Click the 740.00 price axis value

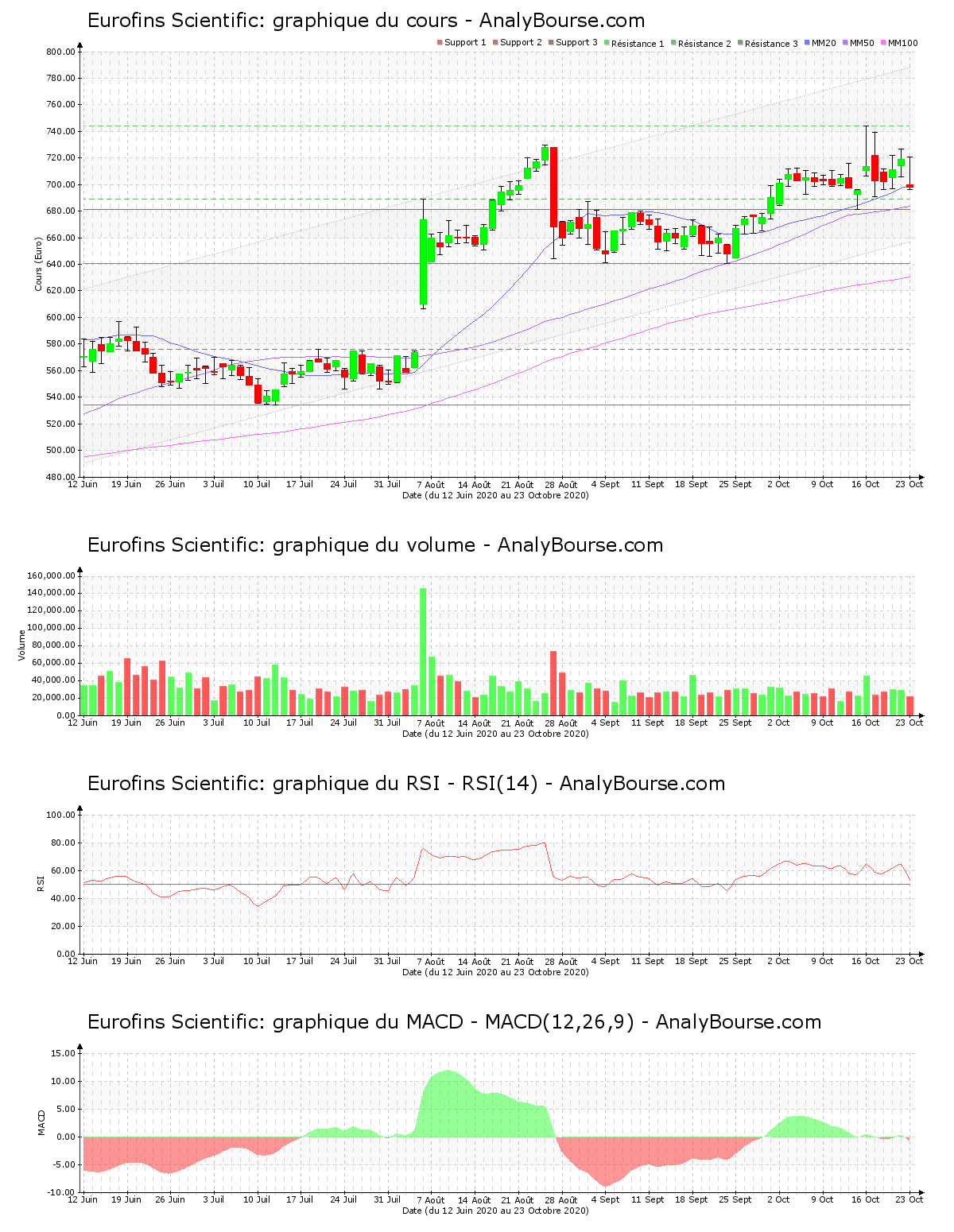click(x=60, y=131)
